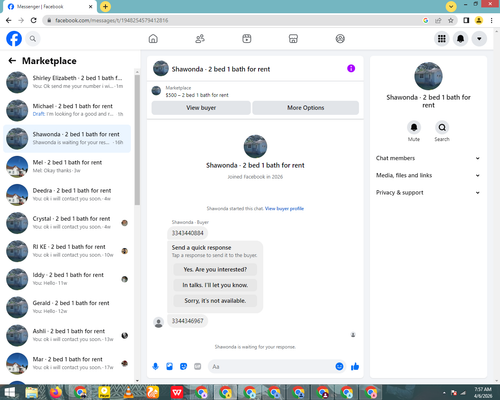The image size is (500, 400).
Task: Open Mel conversation
Action: pos(67,167)
